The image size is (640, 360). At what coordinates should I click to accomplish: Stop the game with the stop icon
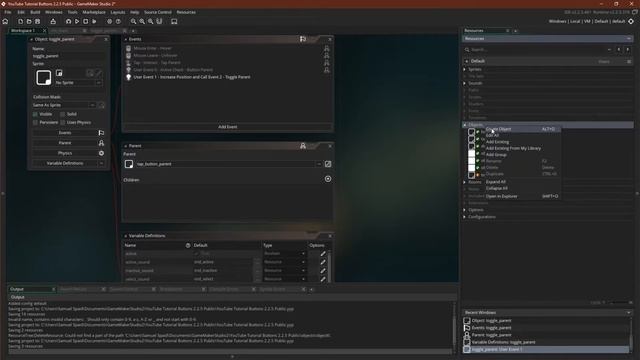pyautogui.click(x=85, y=21)
